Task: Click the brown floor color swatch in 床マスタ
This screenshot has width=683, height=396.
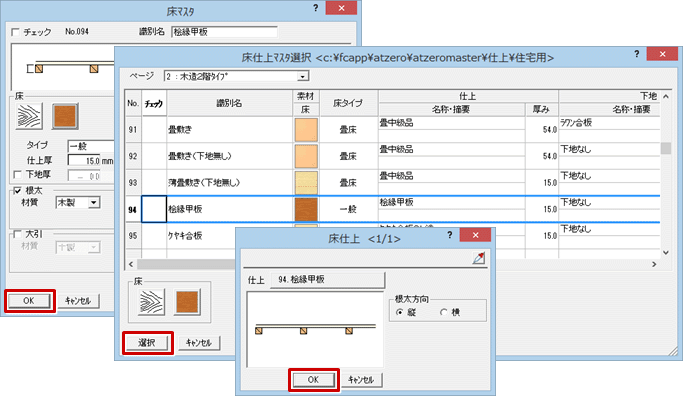Action: [65, 116]
